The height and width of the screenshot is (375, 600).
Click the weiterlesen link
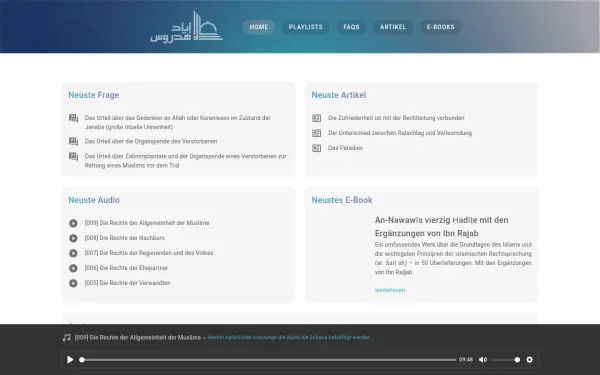click(390, 290)
